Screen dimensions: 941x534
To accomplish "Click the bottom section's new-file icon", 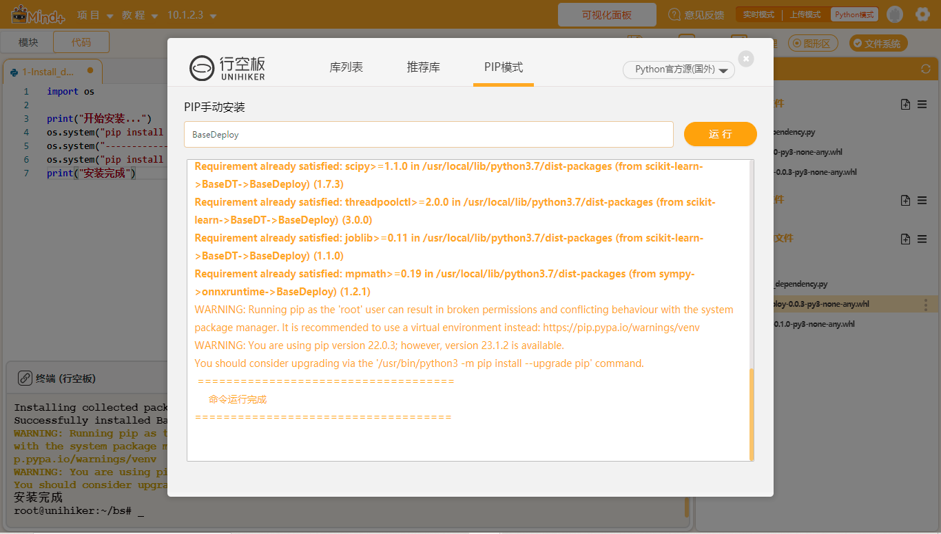I will (x=905, y=239).
